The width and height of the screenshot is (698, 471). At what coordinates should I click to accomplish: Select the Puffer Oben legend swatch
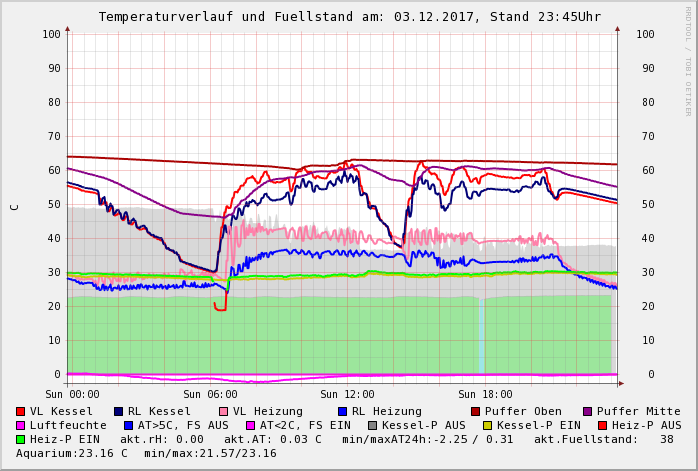[x=476, y=411]
